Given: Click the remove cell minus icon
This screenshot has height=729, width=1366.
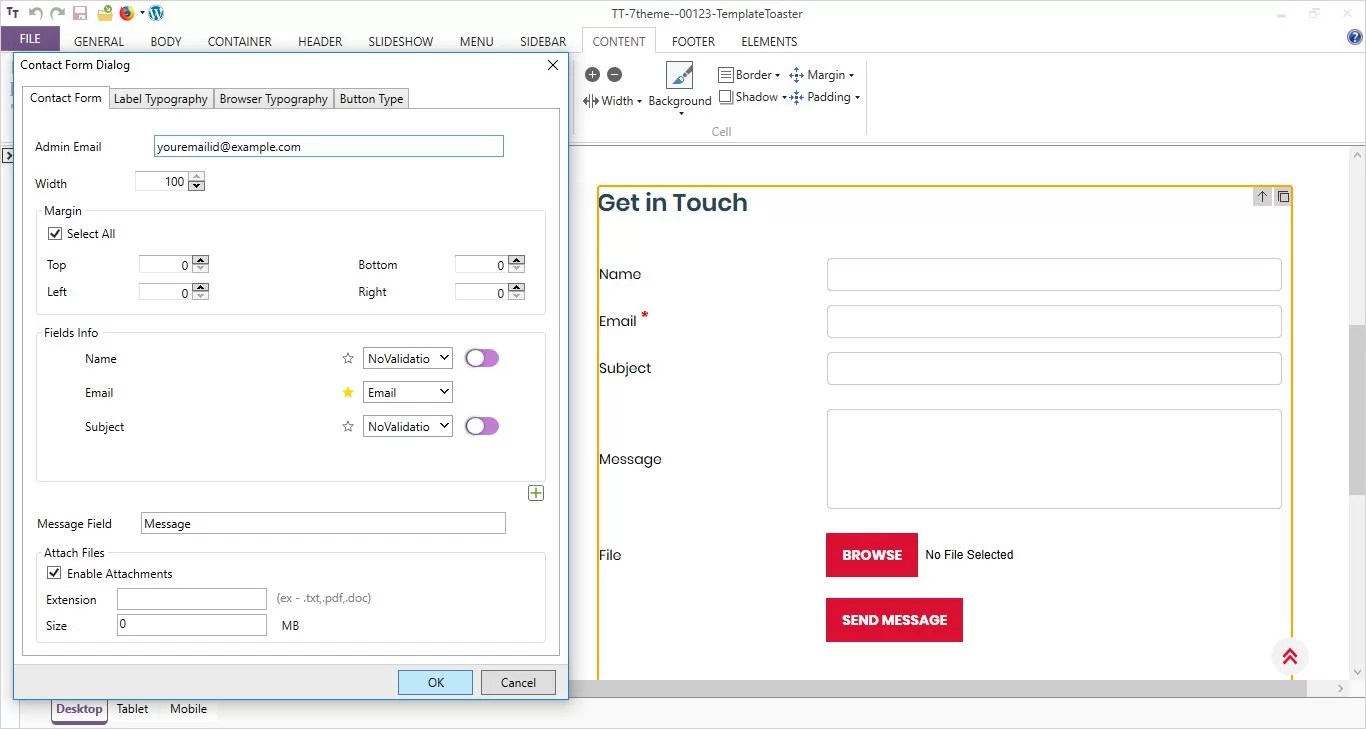Looking at the screenshot, I should coord(614,74).
